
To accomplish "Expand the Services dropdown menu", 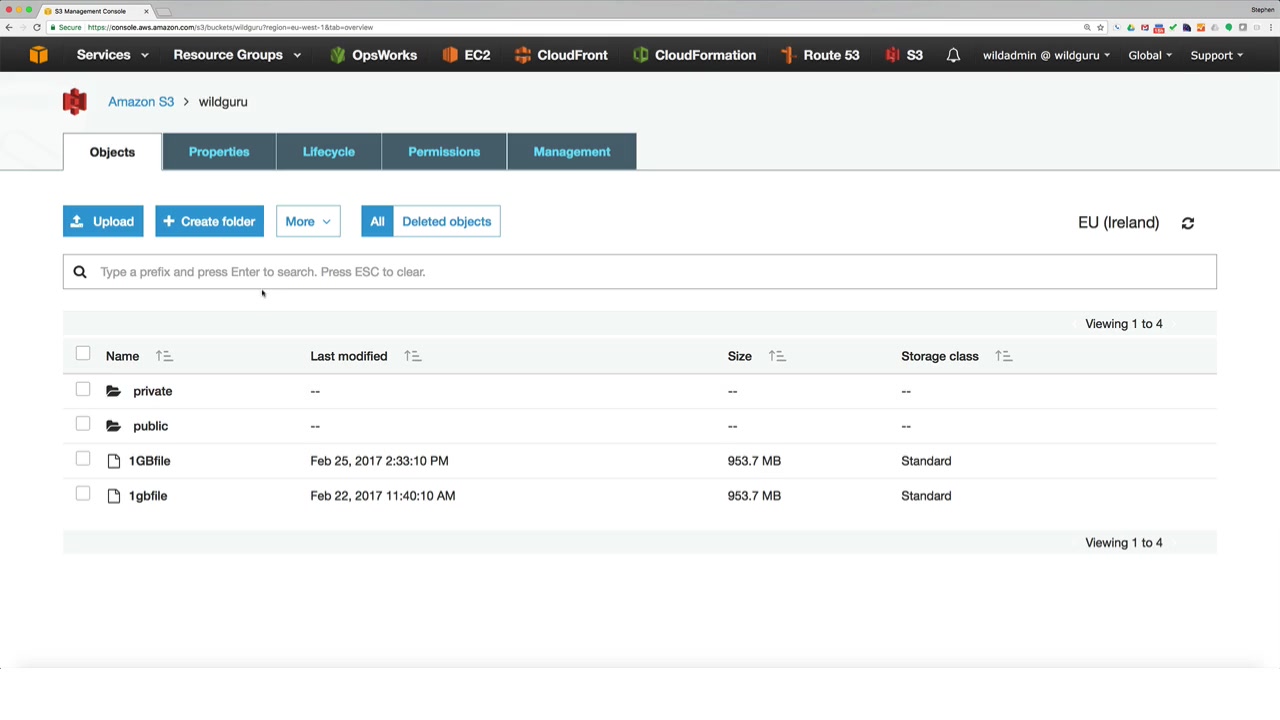I will [112, 55].
